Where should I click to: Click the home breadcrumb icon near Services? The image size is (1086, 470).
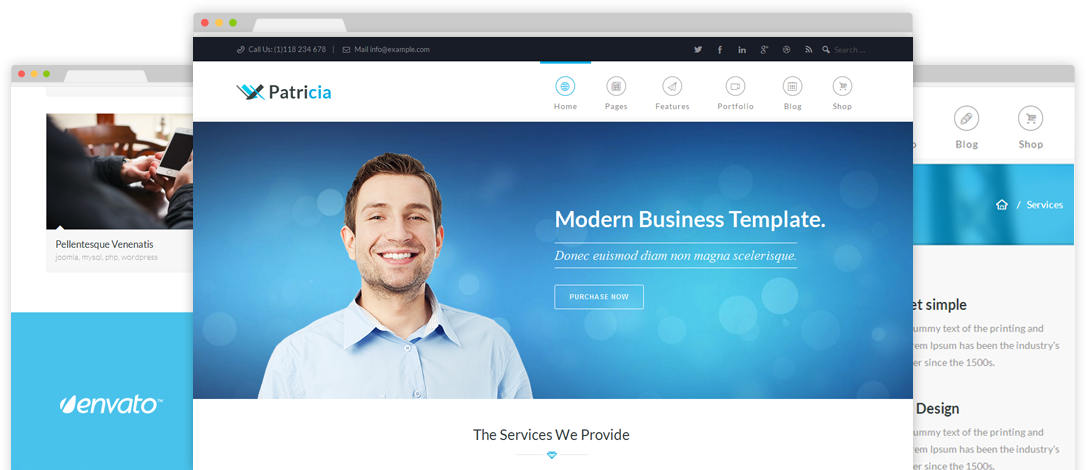[x=1002, y=205]
